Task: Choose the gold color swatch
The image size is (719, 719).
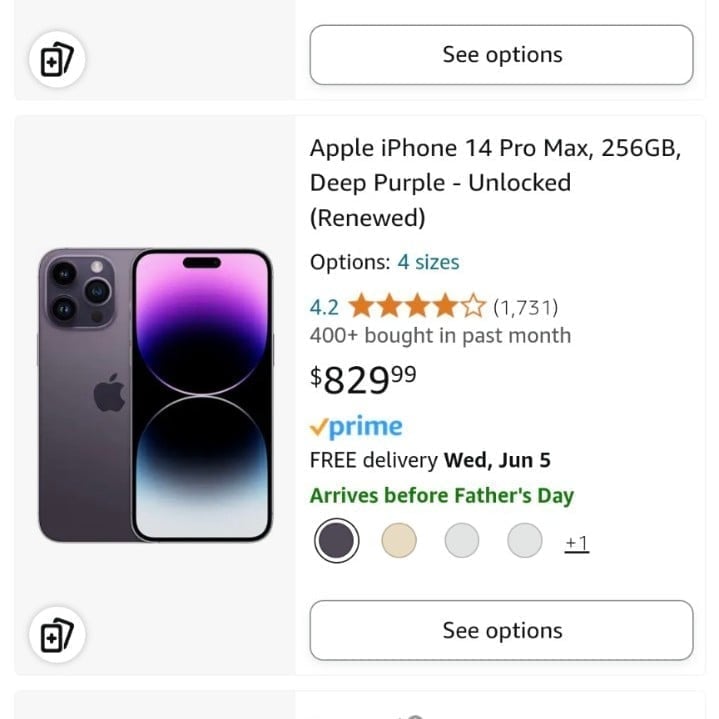Action: pyautogui.click(x=399, y=542)
